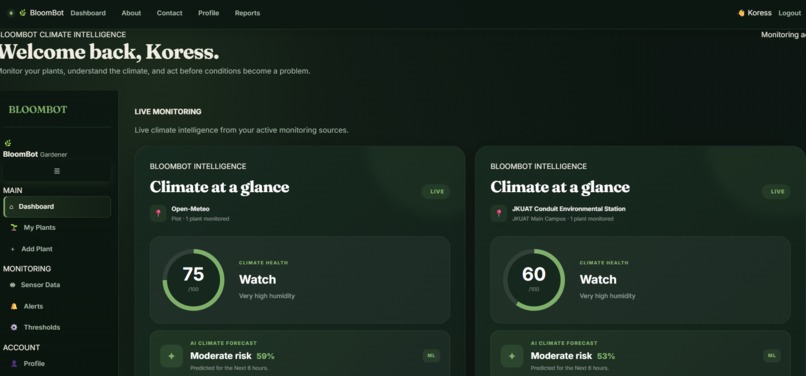Open Add Plant in the sidebar
This screenshot has height=376, width=806.
coord(37,249)
